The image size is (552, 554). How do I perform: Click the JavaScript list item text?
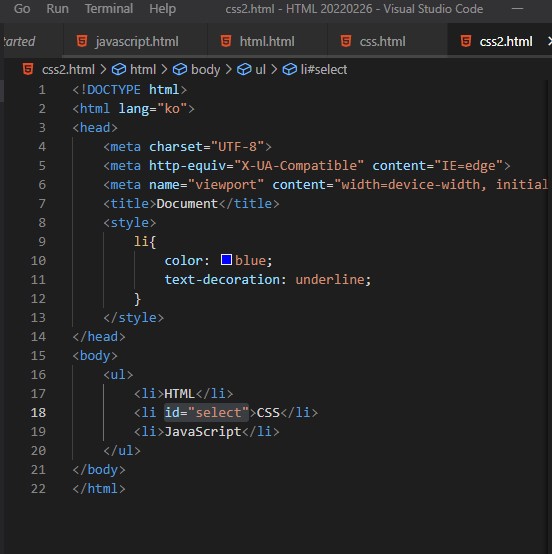click(x=203, y=432)
